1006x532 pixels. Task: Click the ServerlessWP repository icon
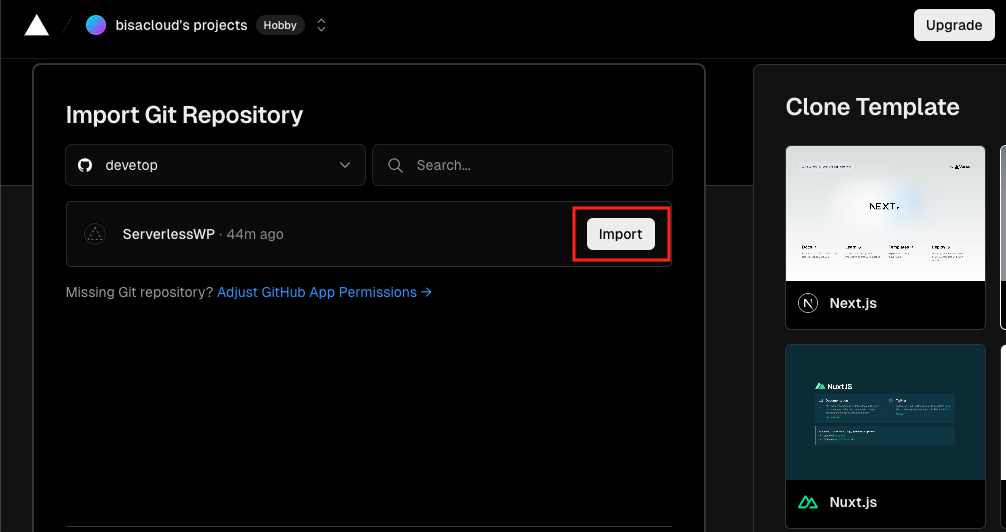[x=95, y=234]
